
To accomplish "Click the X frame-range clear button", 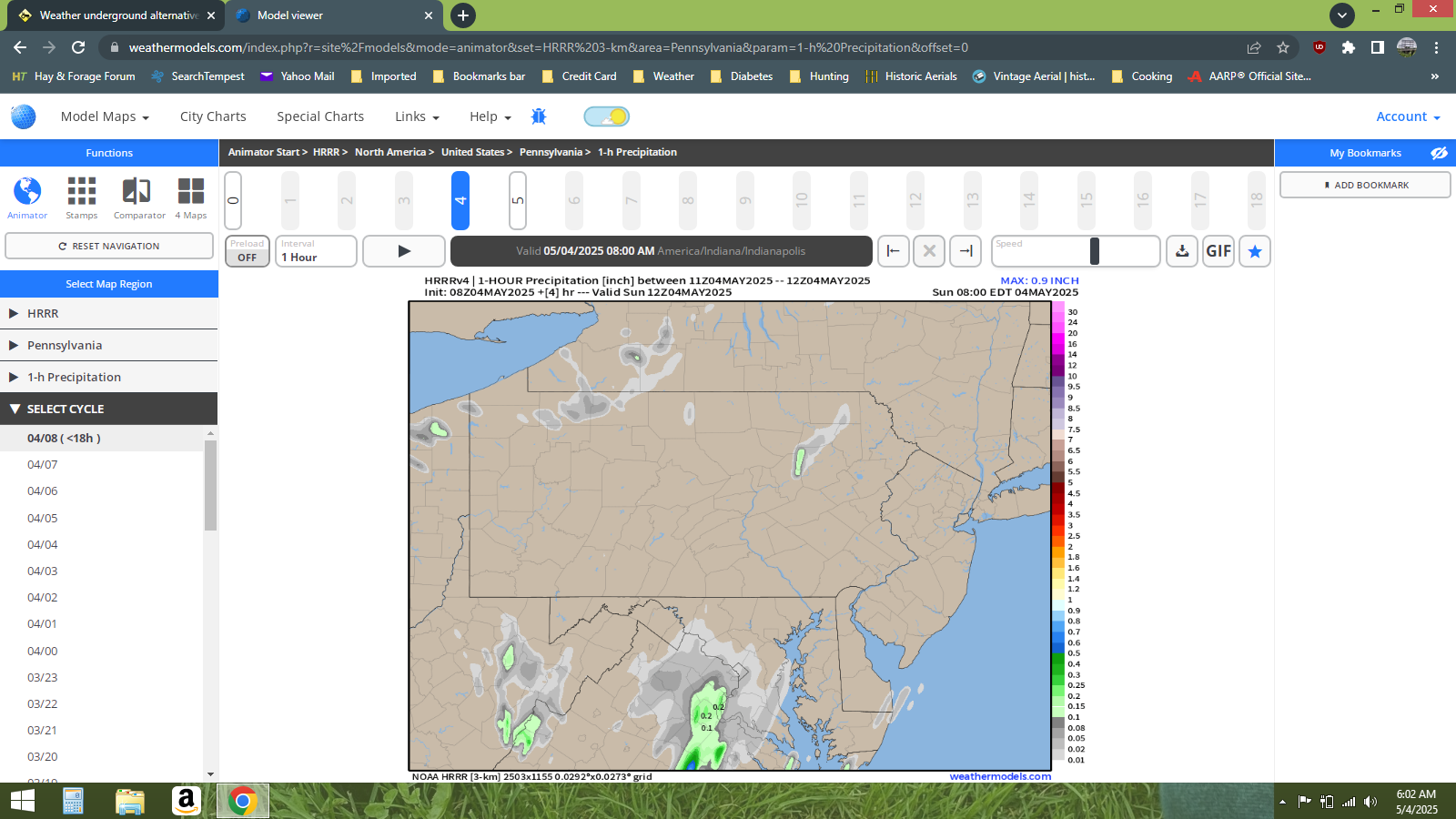I will (x=929, y=251).
